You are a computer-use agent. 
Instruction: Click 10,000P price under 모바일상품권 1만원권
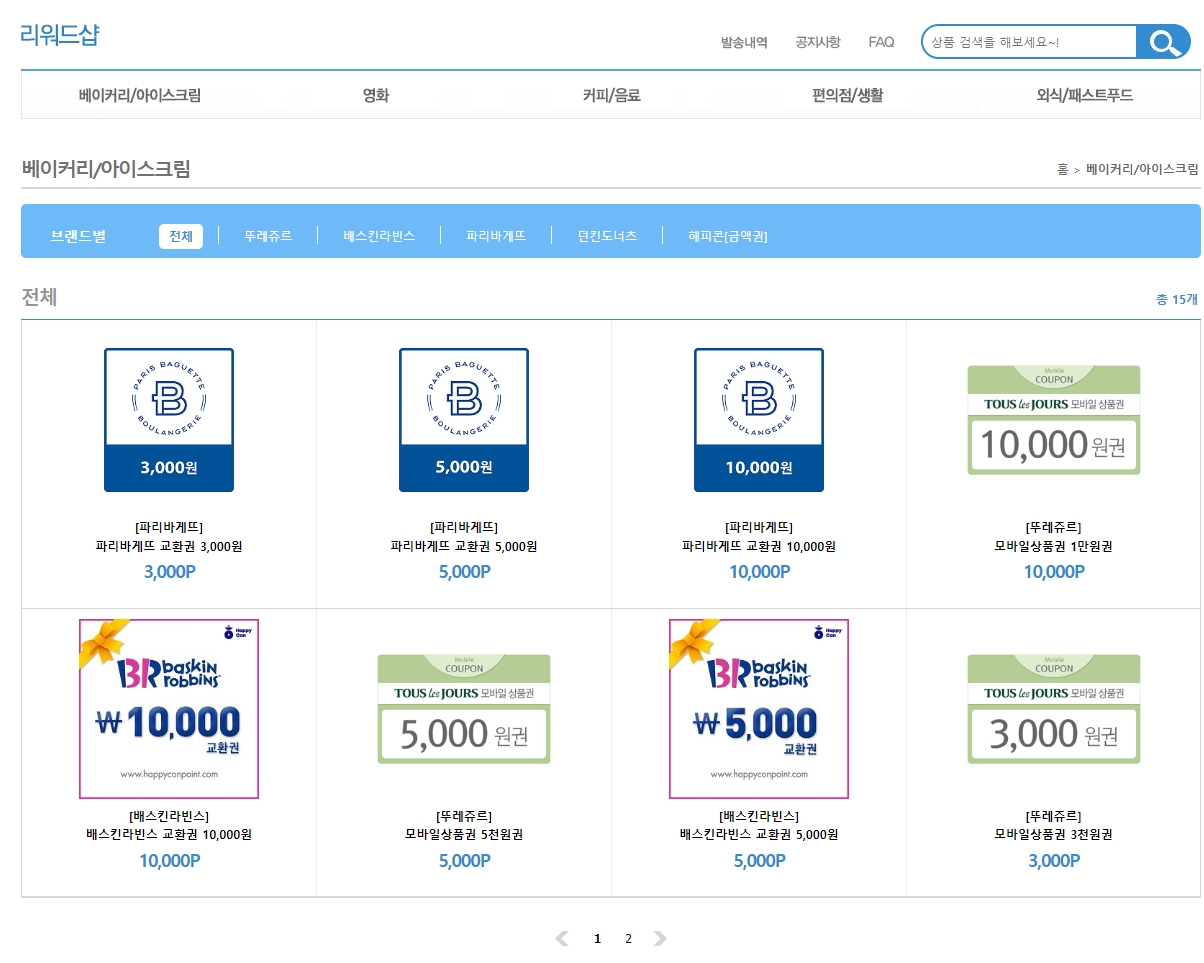(1054, 572)
